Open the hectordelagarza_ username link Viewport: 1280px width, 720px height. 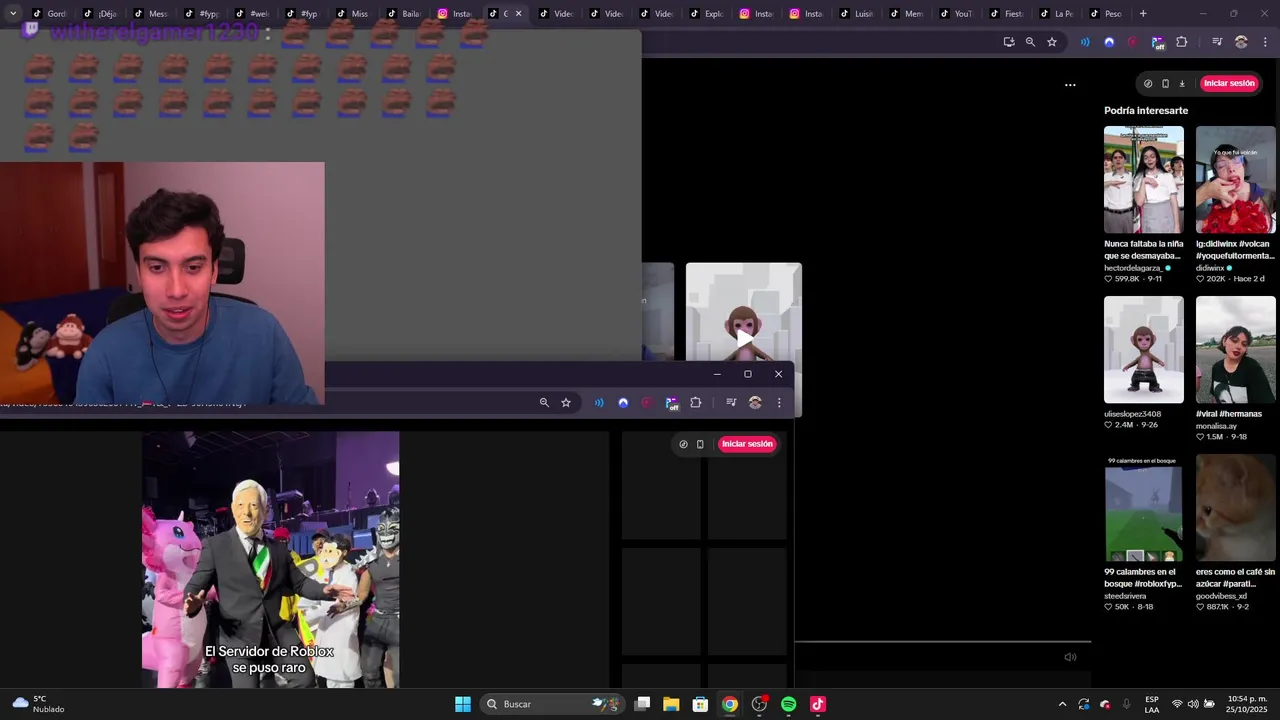[1133, 268]
